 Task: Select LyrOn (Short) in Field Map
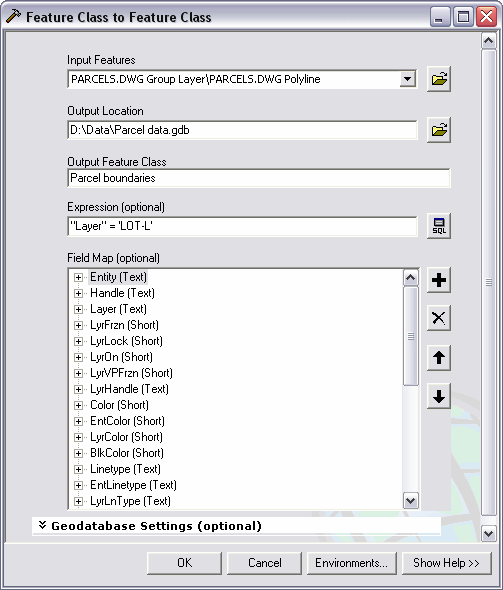121,357
